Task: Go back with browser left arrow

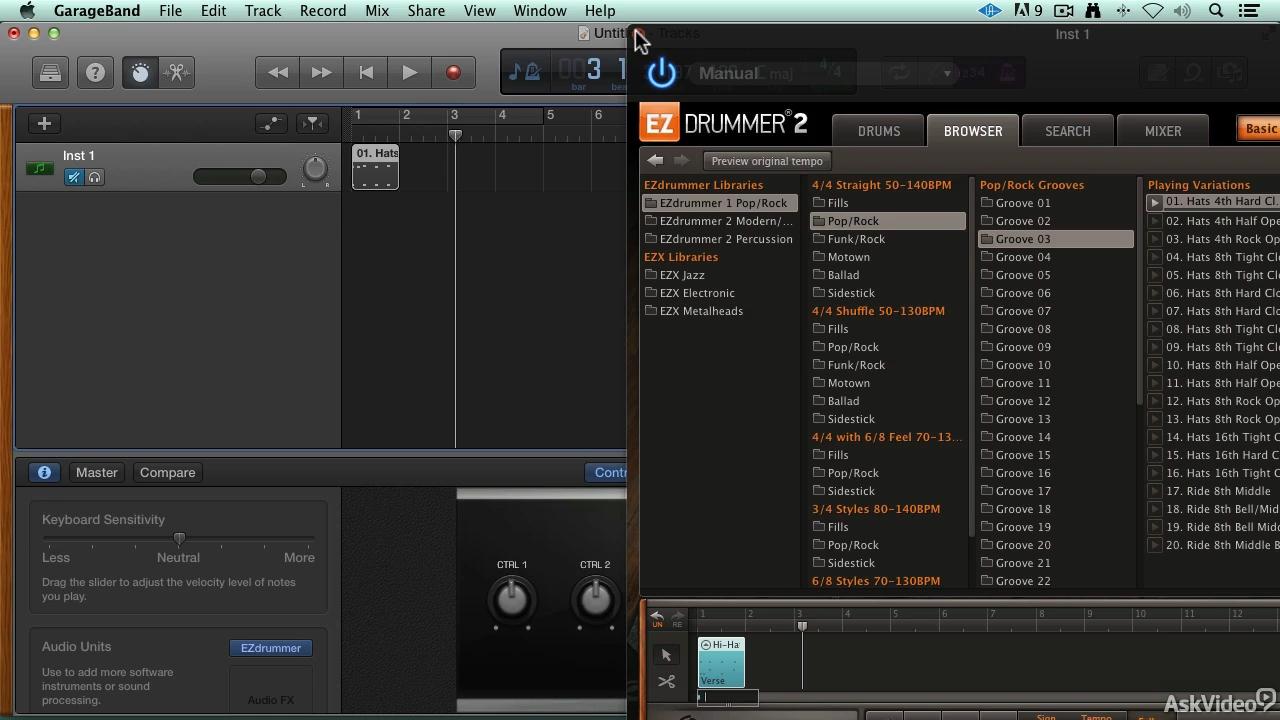Action: click(x=655, y=160)
